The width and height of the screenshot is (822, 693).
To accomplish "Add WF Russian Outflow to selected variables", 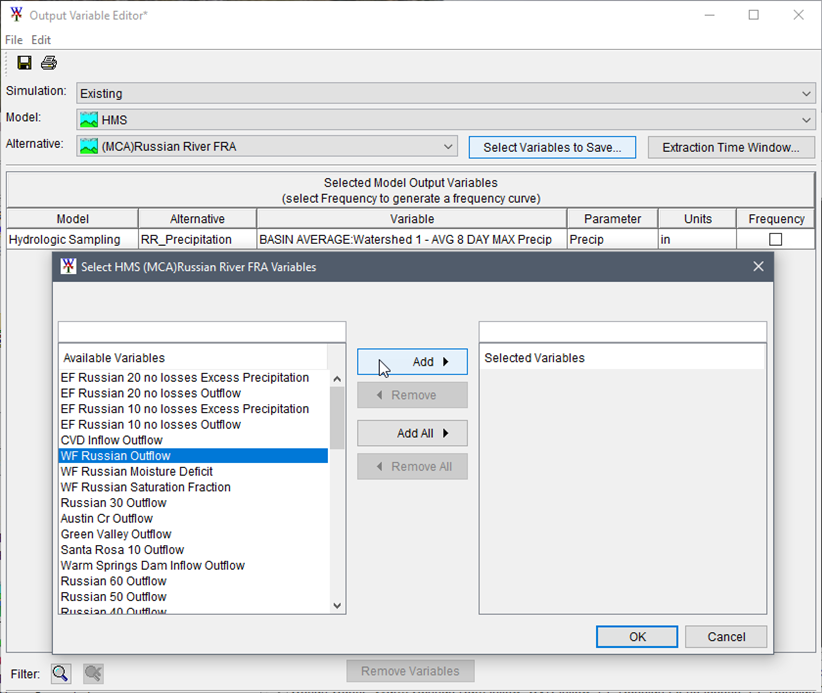I will [412, 362].
